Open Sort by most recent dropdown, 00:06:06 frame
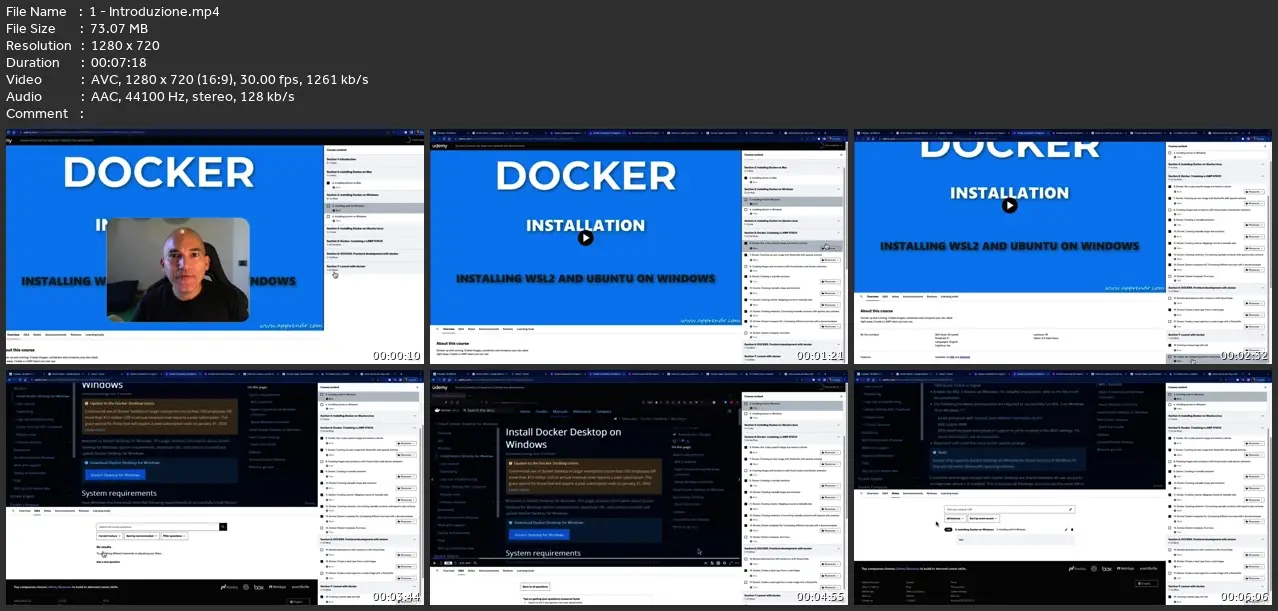This screenshot has height=611, width=1278. click(984, 519)
